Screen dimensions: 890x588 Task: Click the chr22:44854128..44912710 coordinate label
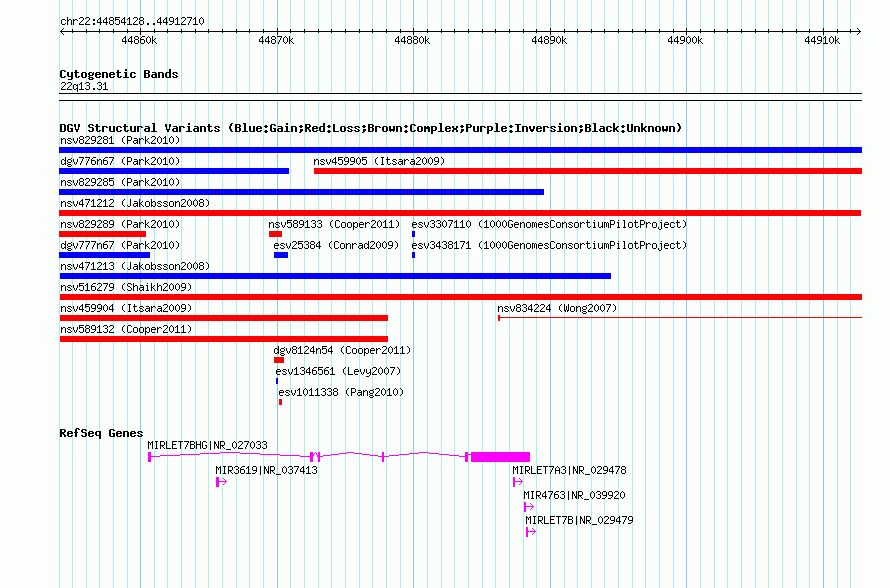tap(132, 21)
